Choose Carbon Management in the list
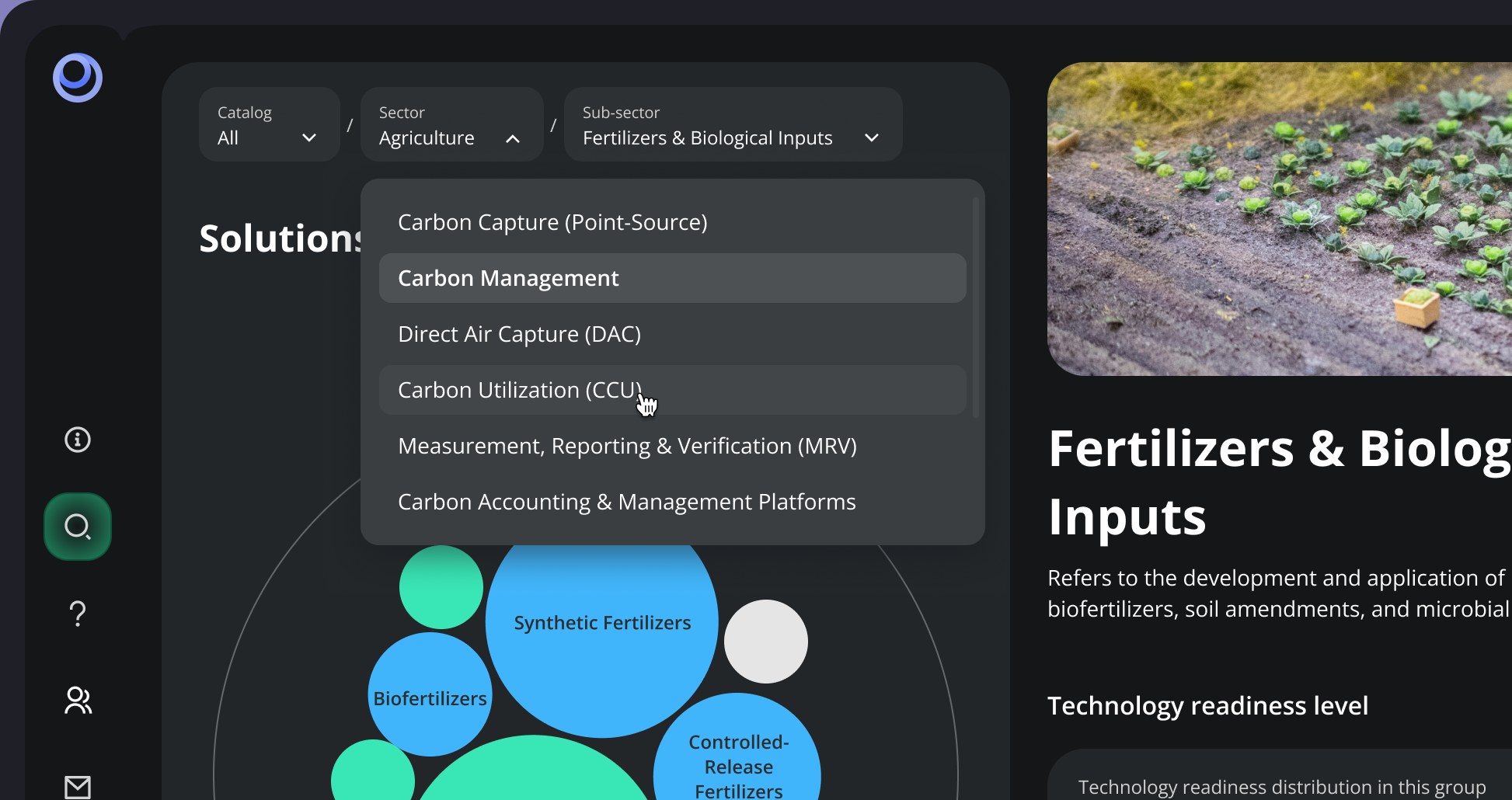 [x=672, y=278]
